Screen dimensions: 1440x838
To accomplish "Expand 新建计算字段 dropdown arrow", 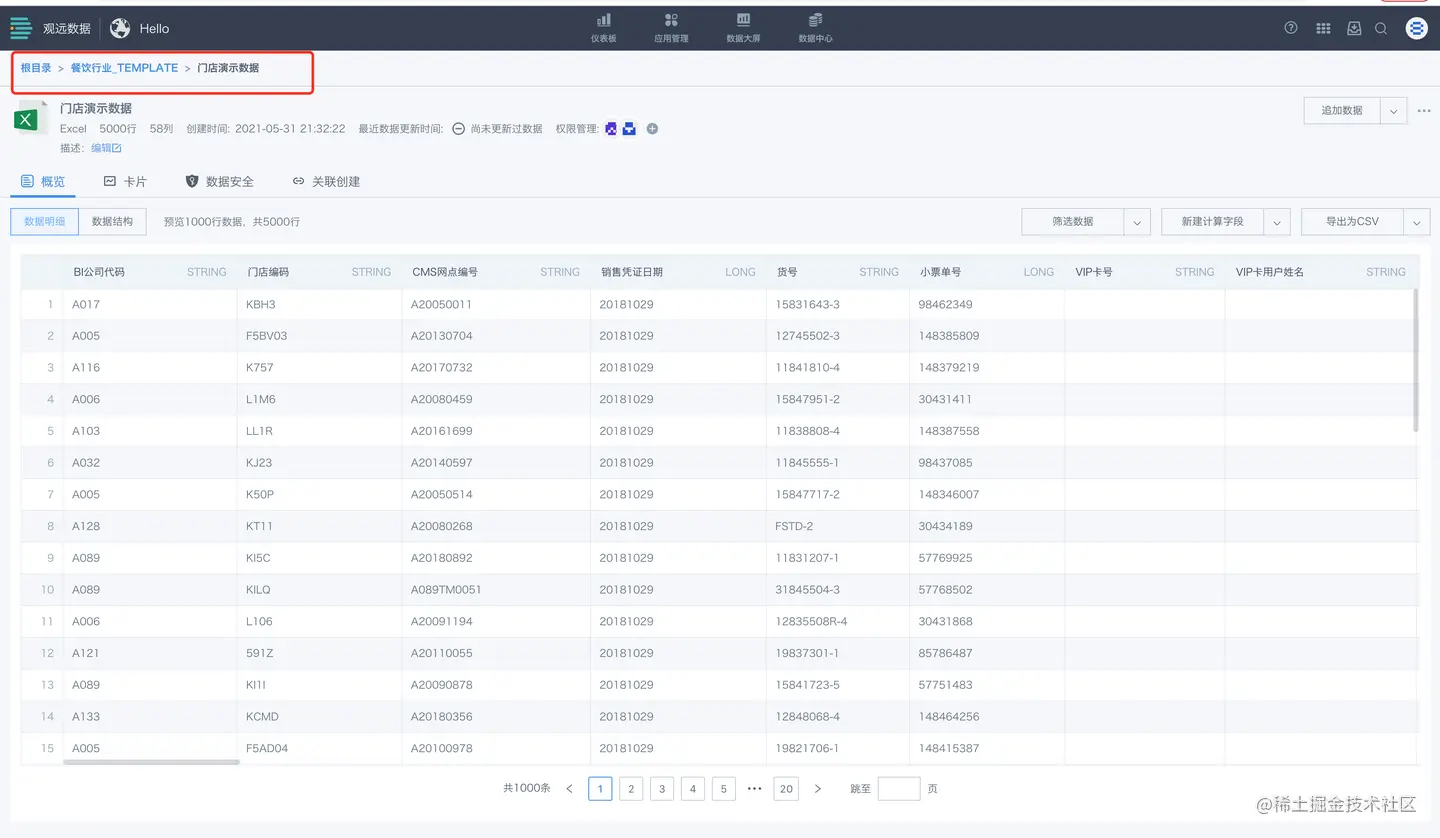I will (x=1277, y=221).
